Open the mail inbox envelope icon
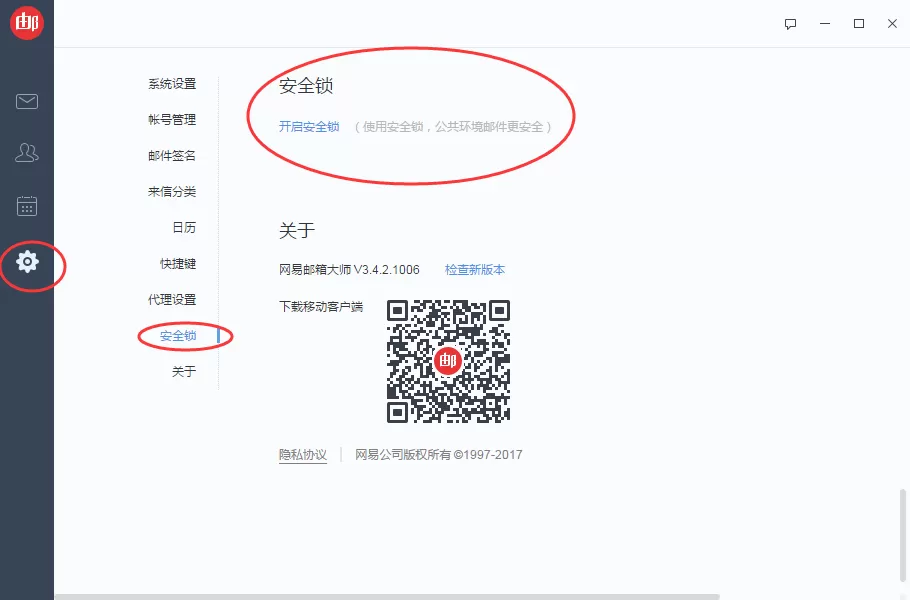910x600 pixels. (x=27, y=102)
